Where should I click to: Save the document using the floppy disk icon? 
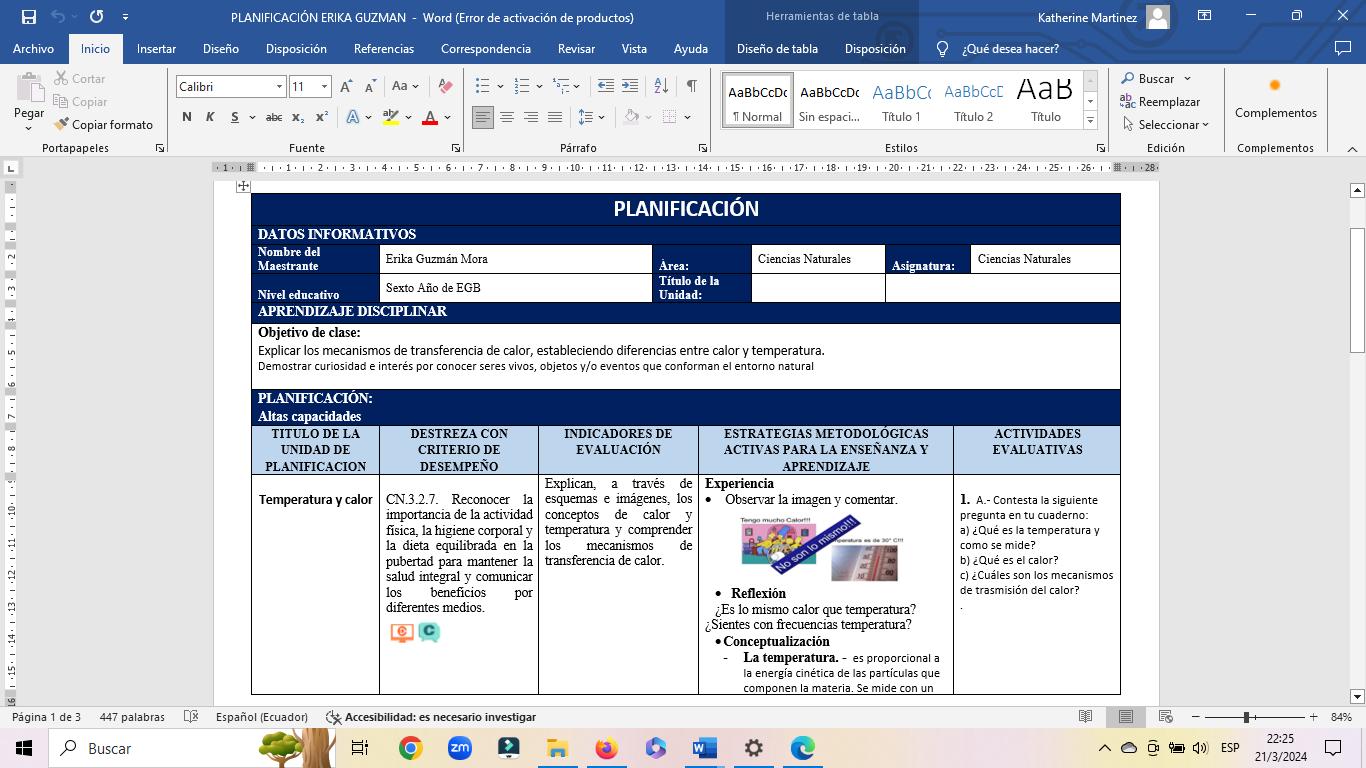pyautogui.click(x=28, y=16)
